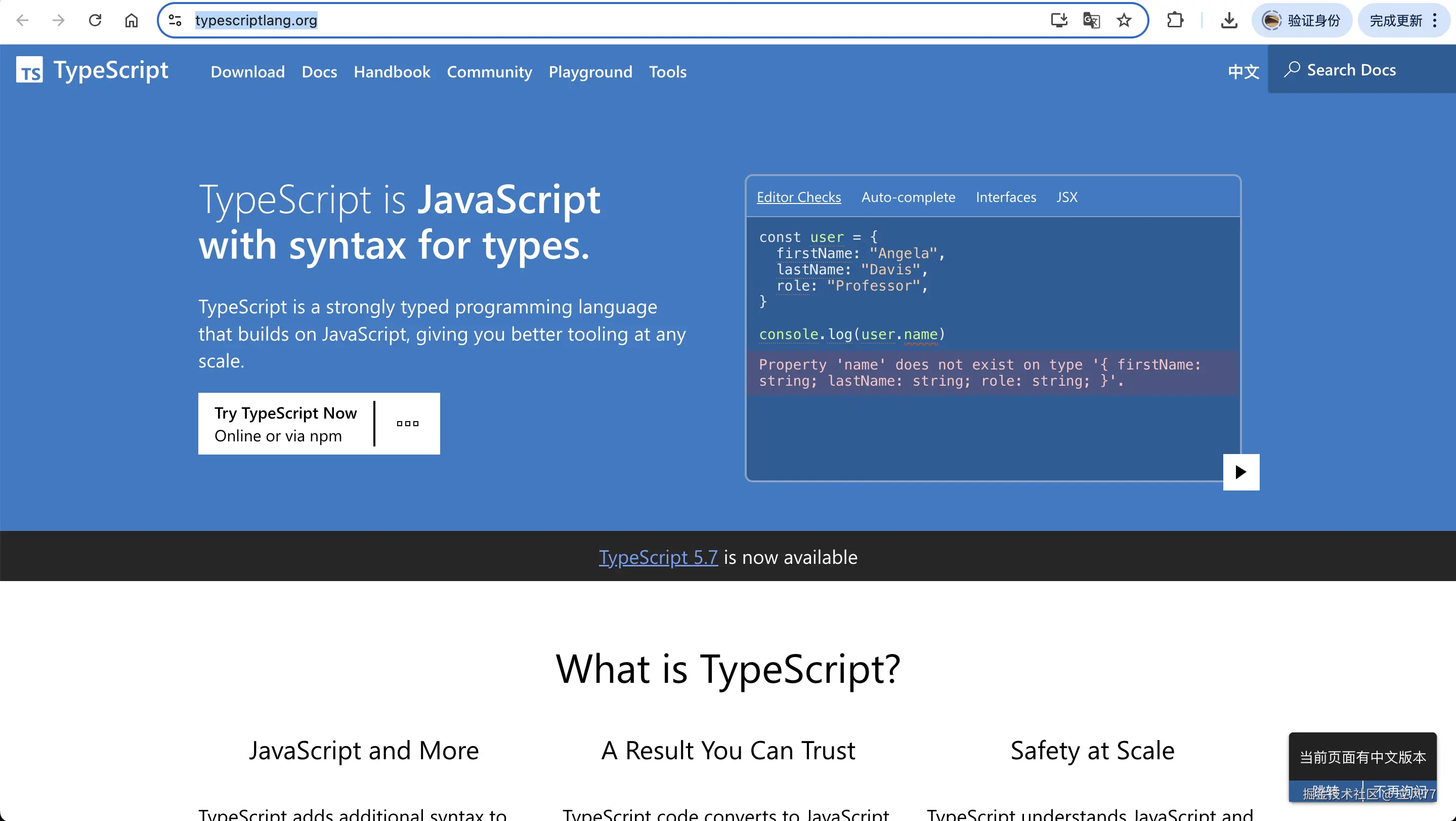The height and width of the screenshot is (821, 1456).
Task: Click the Try TypeScript Now button
Action: 286,424
